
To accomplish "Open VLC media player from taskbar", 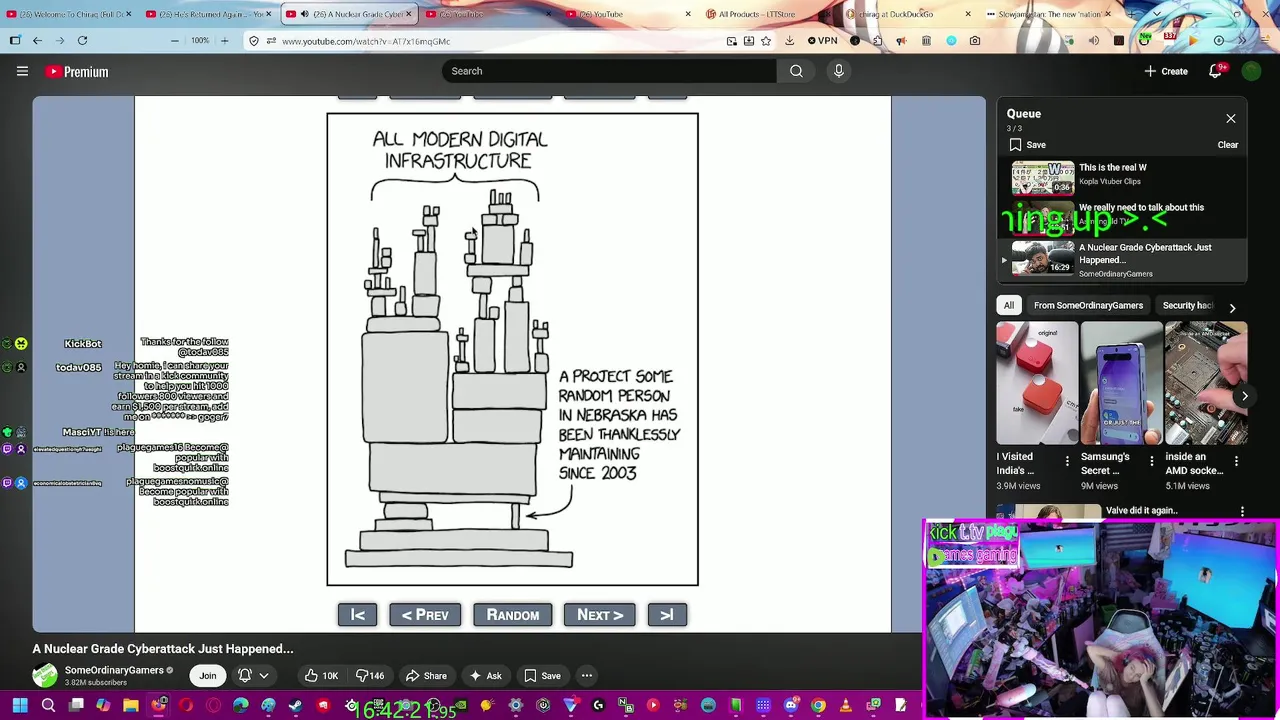I will 846,706.
